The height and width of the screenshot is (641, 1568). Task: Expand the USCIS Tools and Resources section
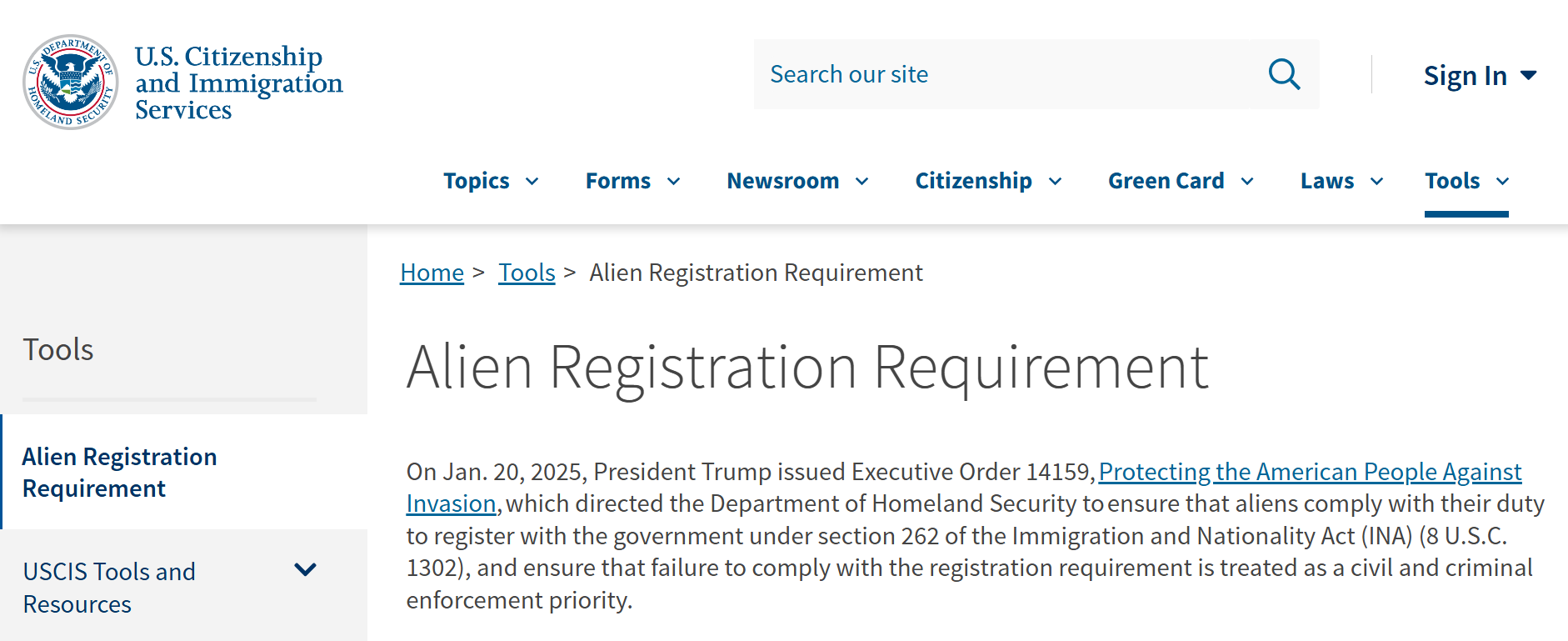[x=305, y=570]
